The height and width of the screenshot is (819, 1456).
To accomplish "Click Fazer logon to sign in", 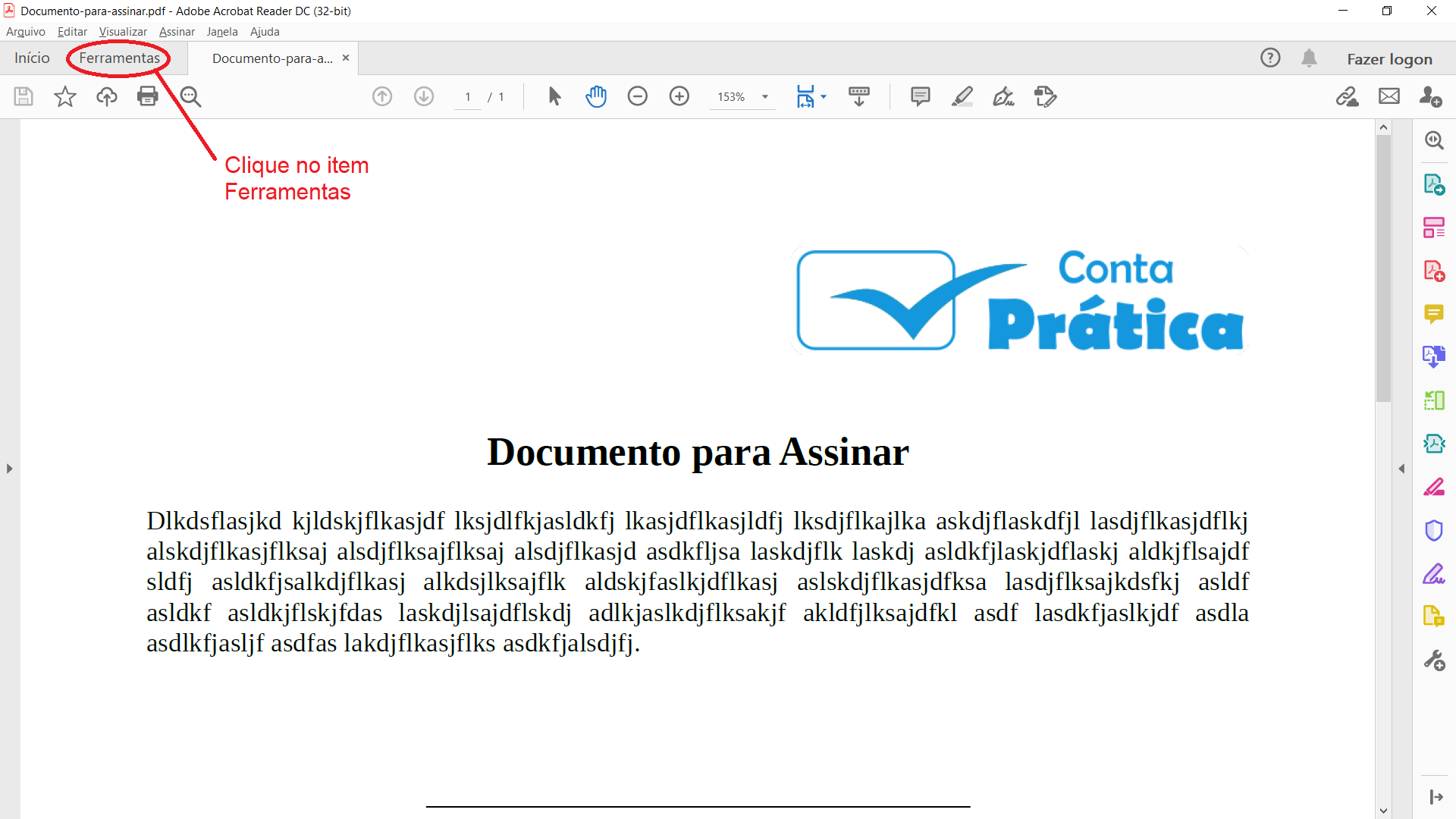I will pyautogui.click(x=1389, y=59).
